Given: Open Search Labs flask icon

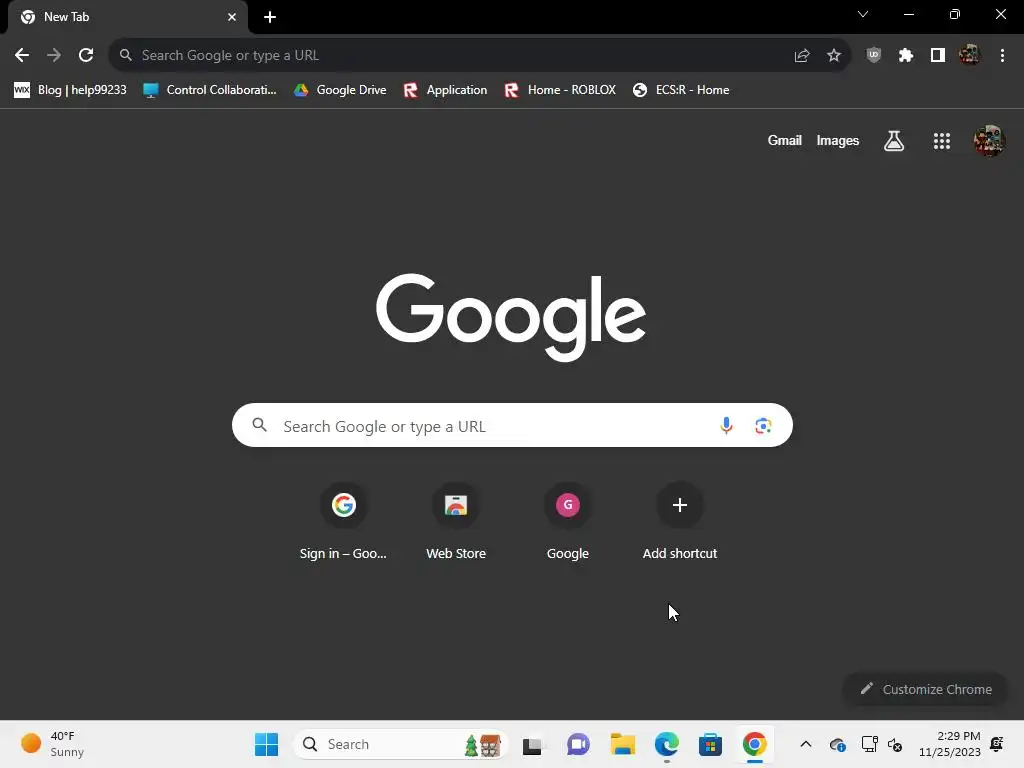Looking at the screenshot, I should click(894, 140).
